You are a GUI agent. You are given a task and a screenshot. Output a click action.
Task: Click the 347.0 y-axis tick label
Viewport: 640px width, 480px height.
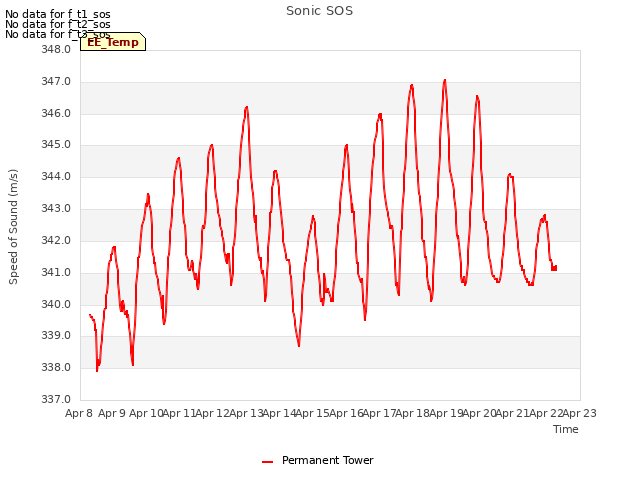click(x=56, y=82)
